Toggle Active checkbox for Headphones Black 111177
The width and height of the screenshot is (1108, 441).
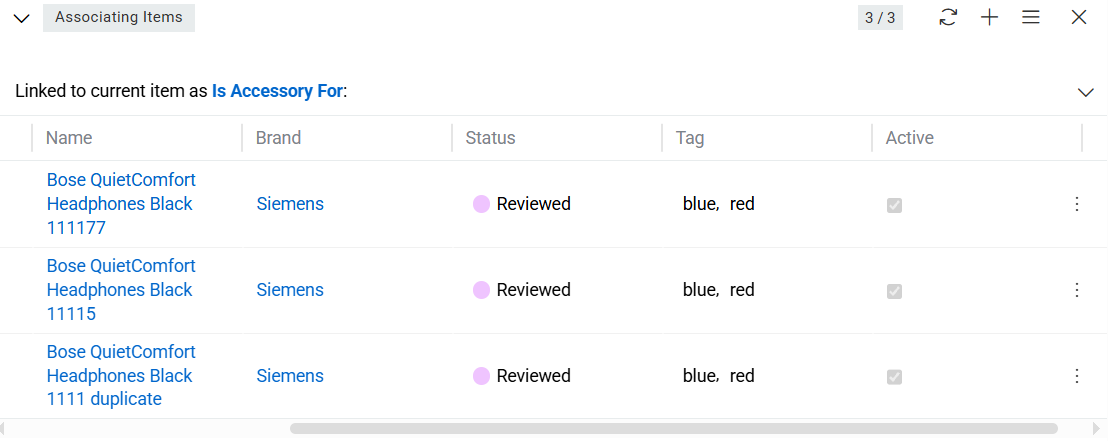point(895,205)
